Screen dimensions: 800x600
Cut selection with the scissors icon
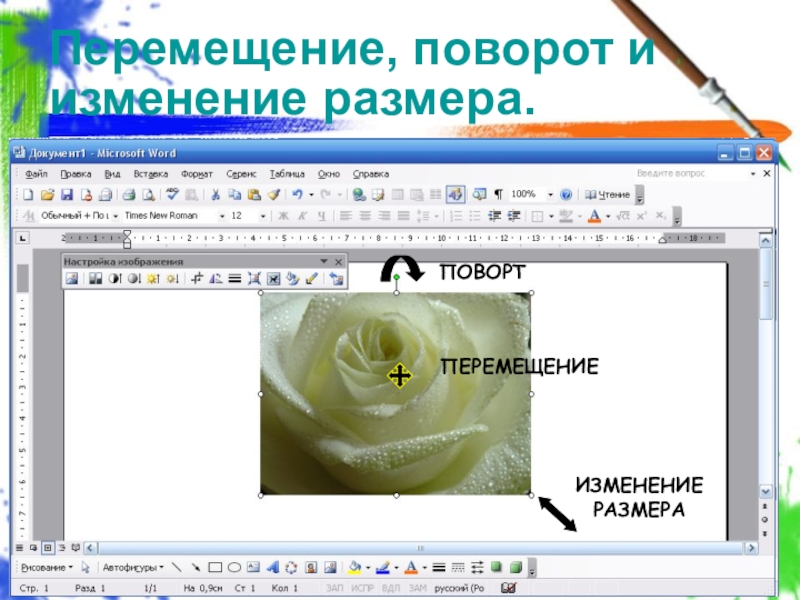[x=215, y=194]
